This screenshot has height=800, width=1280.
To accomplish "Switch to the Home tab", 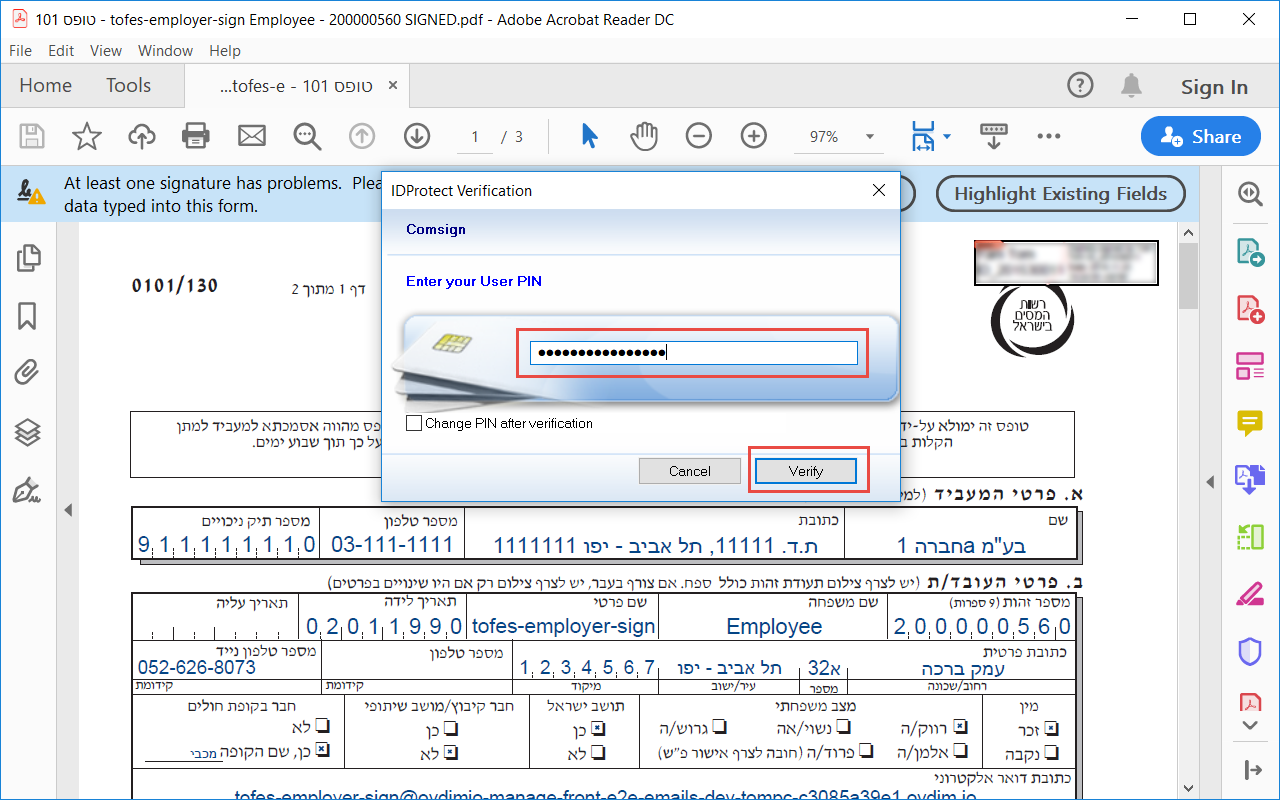I will coord(45,86).
